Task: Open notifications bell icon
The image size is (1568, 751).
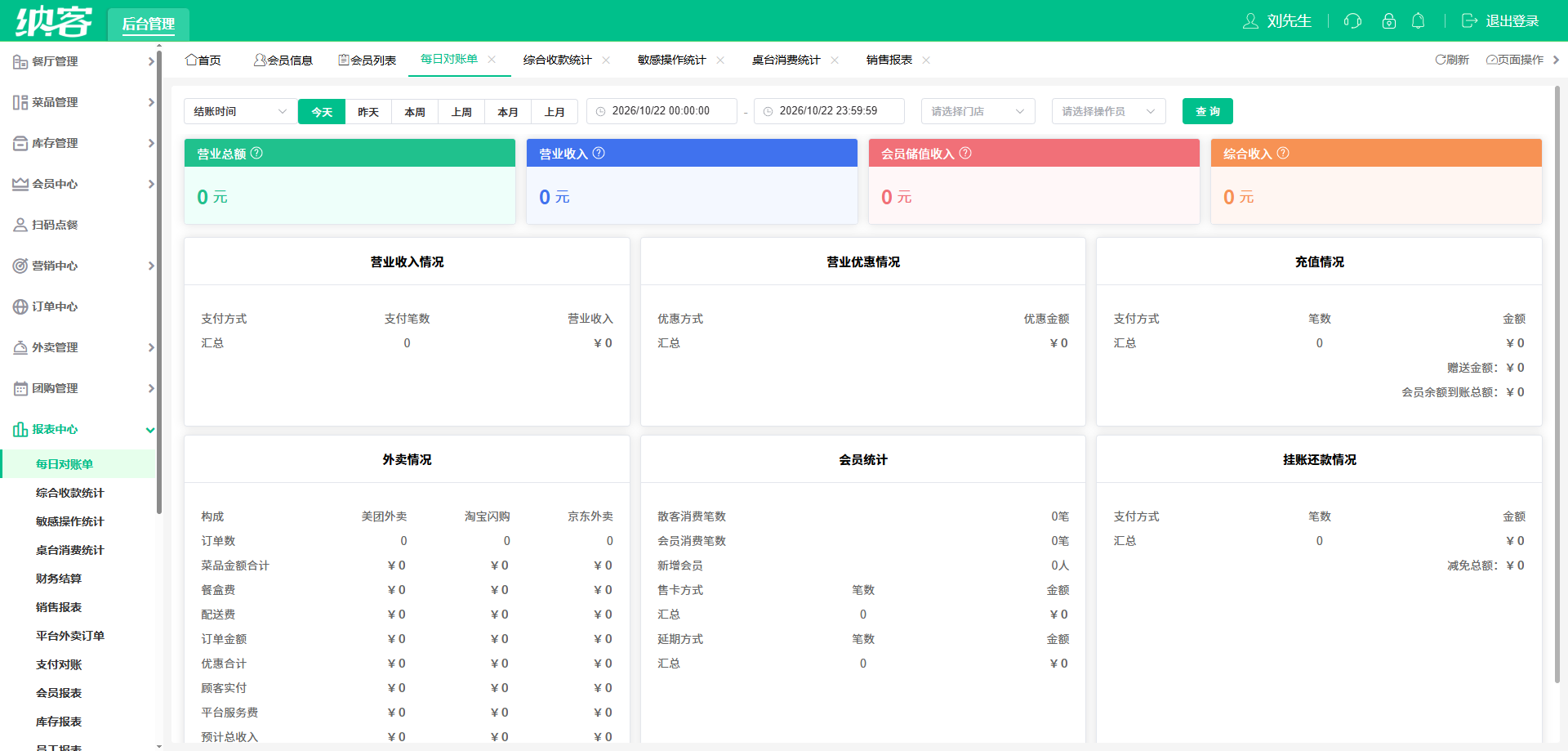Action: pyautogui.click(x=1419, y=21)
